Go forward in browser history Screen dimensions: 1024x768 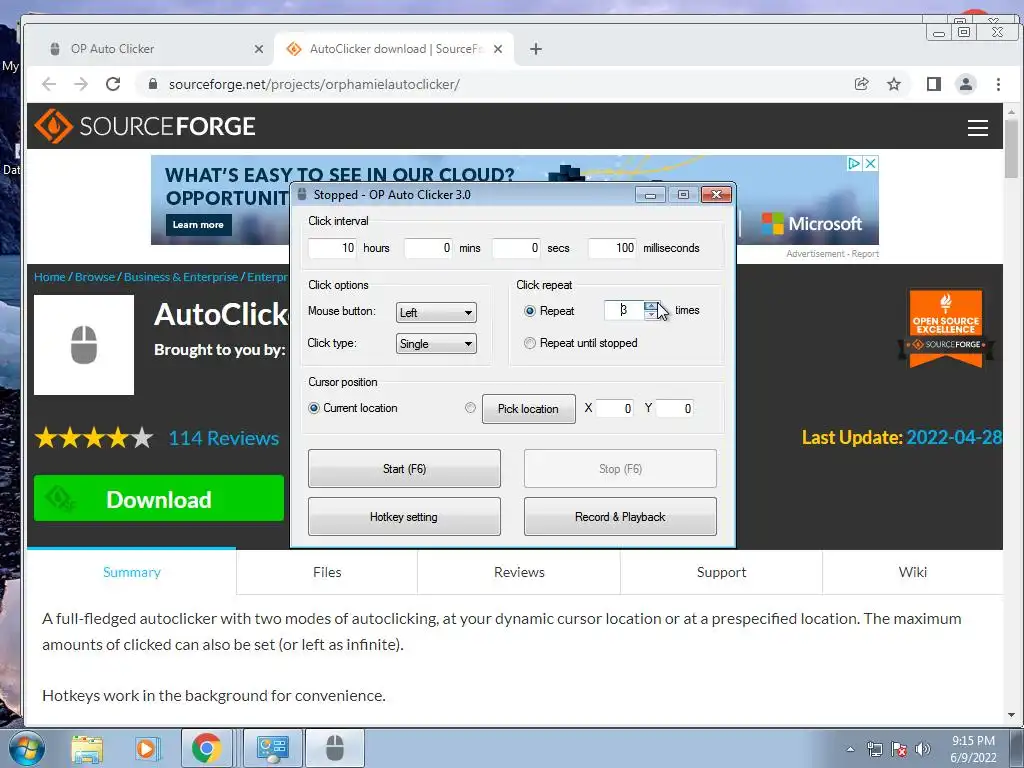pos(81,84)
